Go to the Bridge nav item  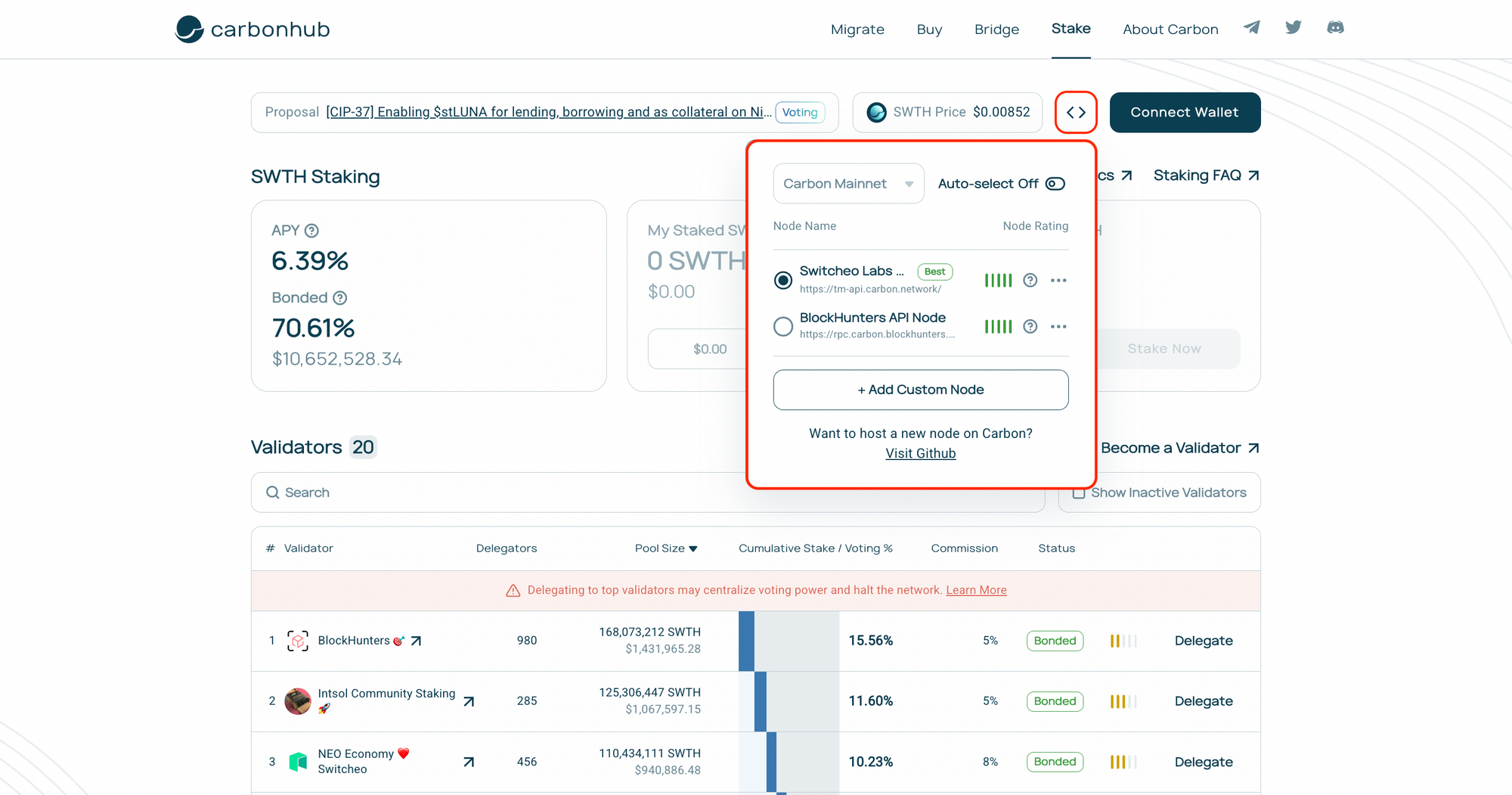(x=996, y=30)
